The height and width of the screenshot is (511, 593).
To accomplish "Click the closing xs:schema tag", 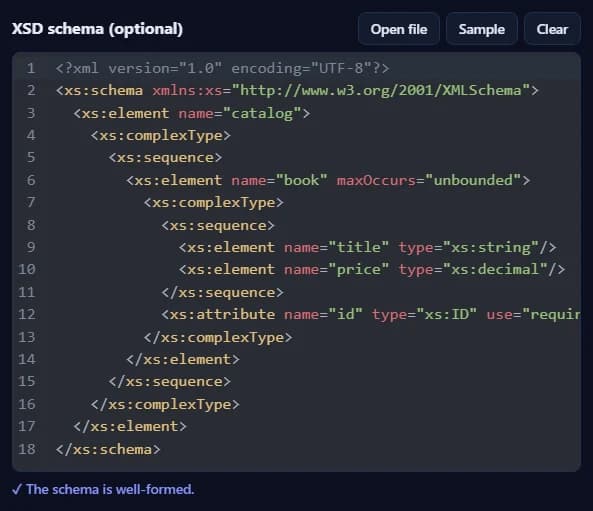I will tap(108, 449).
